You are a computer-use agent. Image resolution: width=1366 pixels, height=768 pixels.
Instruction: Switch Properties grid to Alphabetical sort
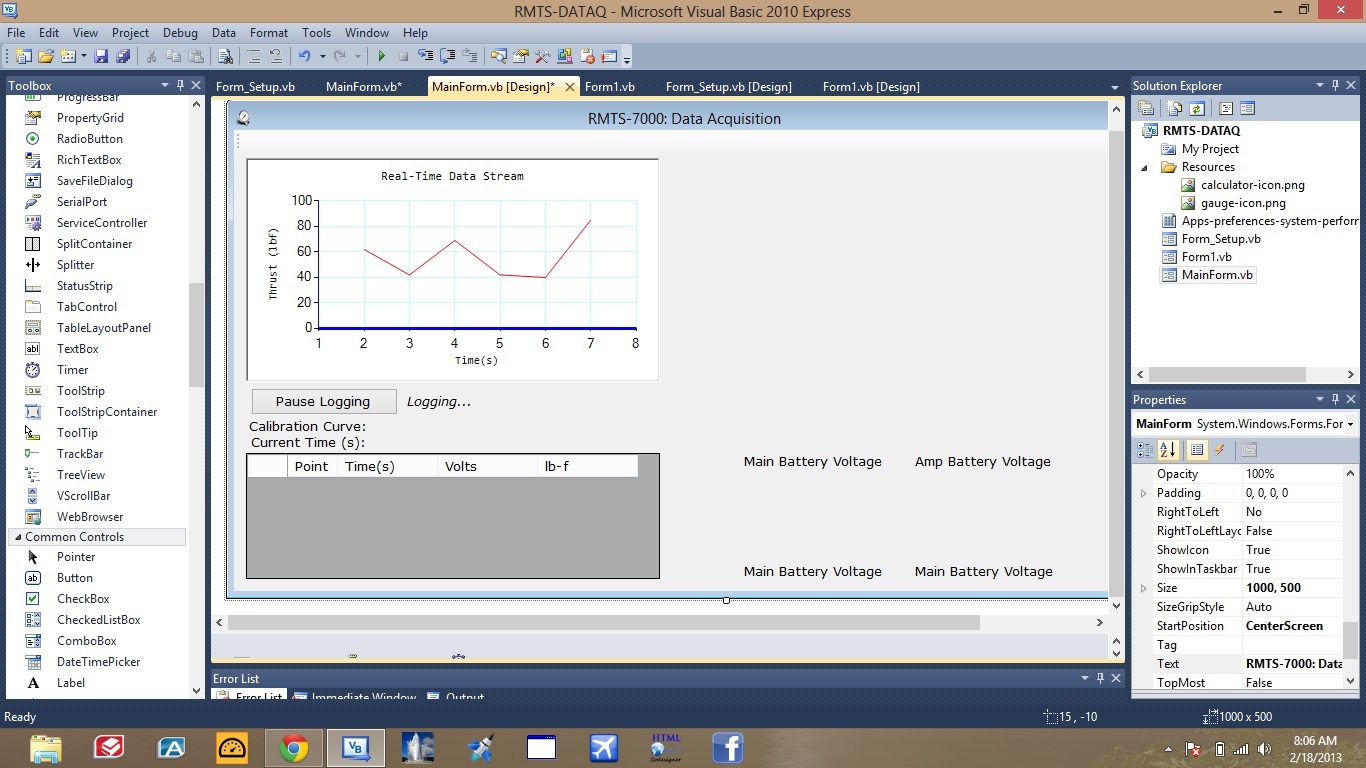tap(1167, 450)
